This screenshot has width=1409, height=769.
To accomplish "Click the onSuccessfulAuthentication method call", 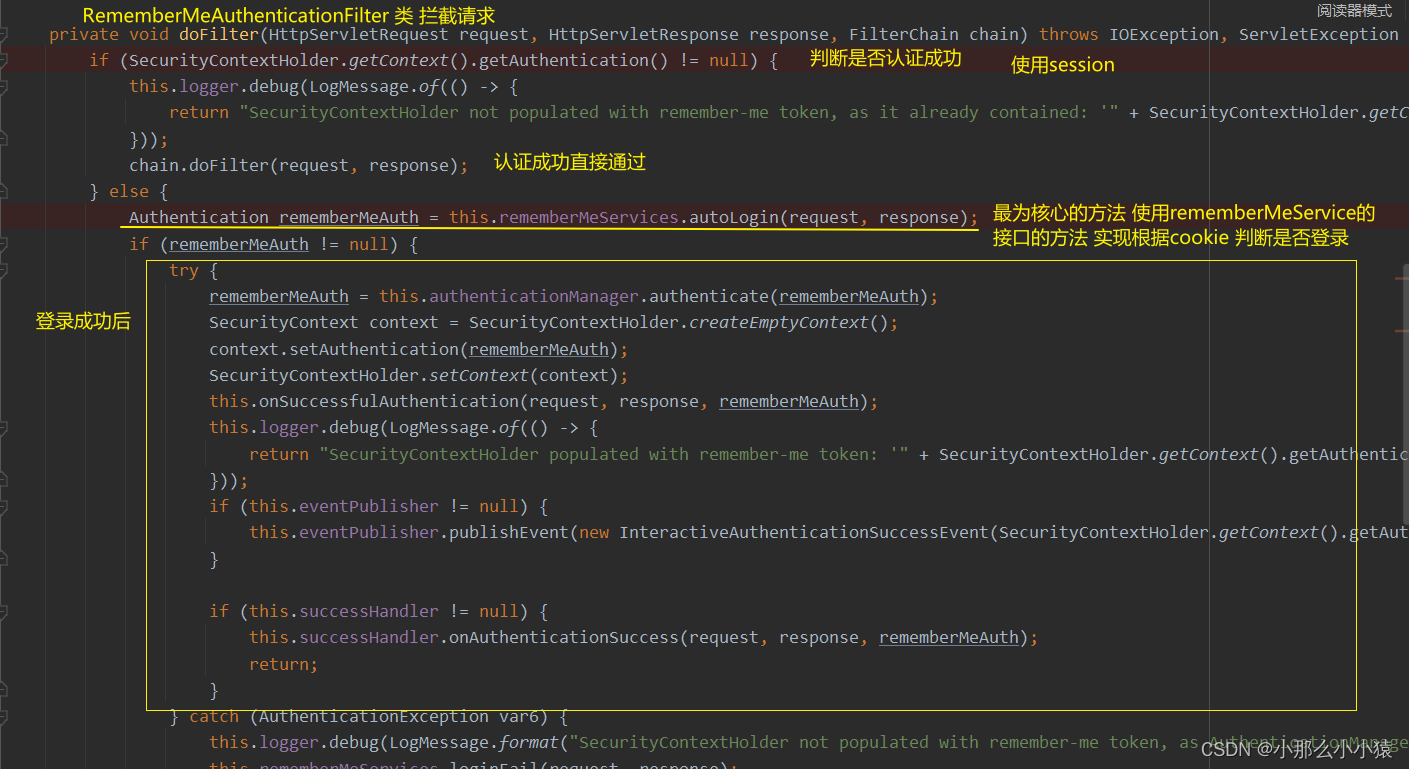I will click(389, 401).
